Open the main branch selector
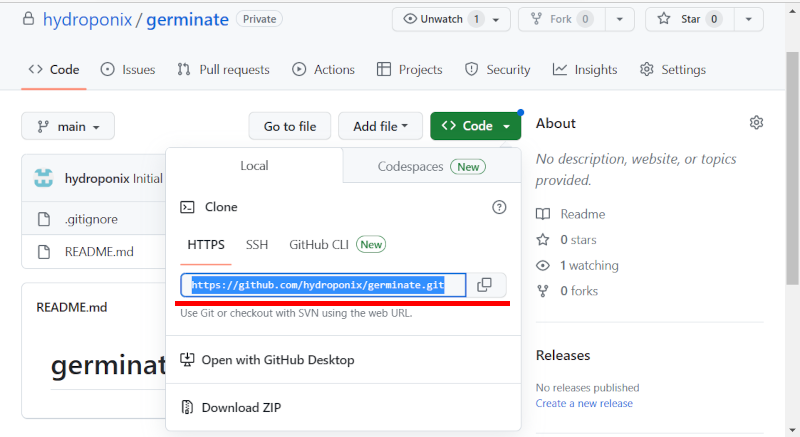The height and width of the screenshot is (437, 800). pyautogui.click(x=68, y=126)
